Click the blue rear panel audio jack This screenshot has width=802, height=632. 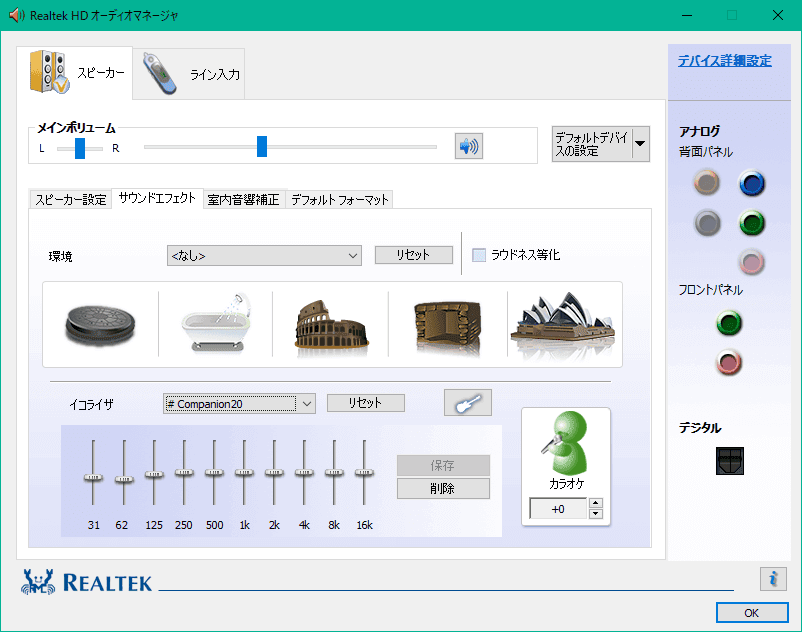click(x=751, y=183)
